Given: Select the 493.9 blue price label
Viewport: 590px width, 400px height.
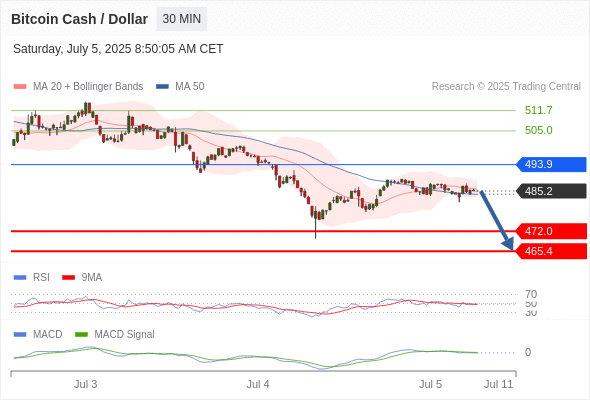Looking at the screenshot, I should tap(551, 164).
